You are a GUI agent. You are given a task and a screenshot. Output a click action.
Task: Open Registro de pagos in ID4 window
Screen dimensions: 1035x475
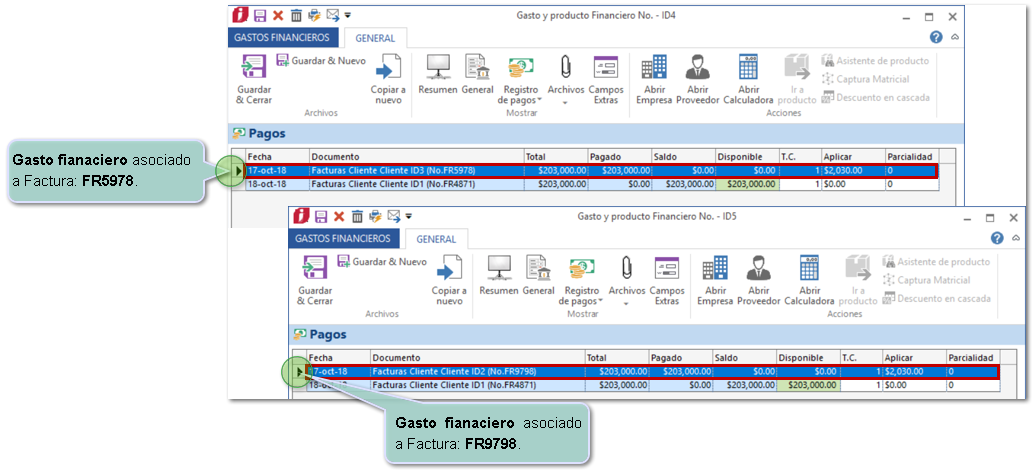520,80
